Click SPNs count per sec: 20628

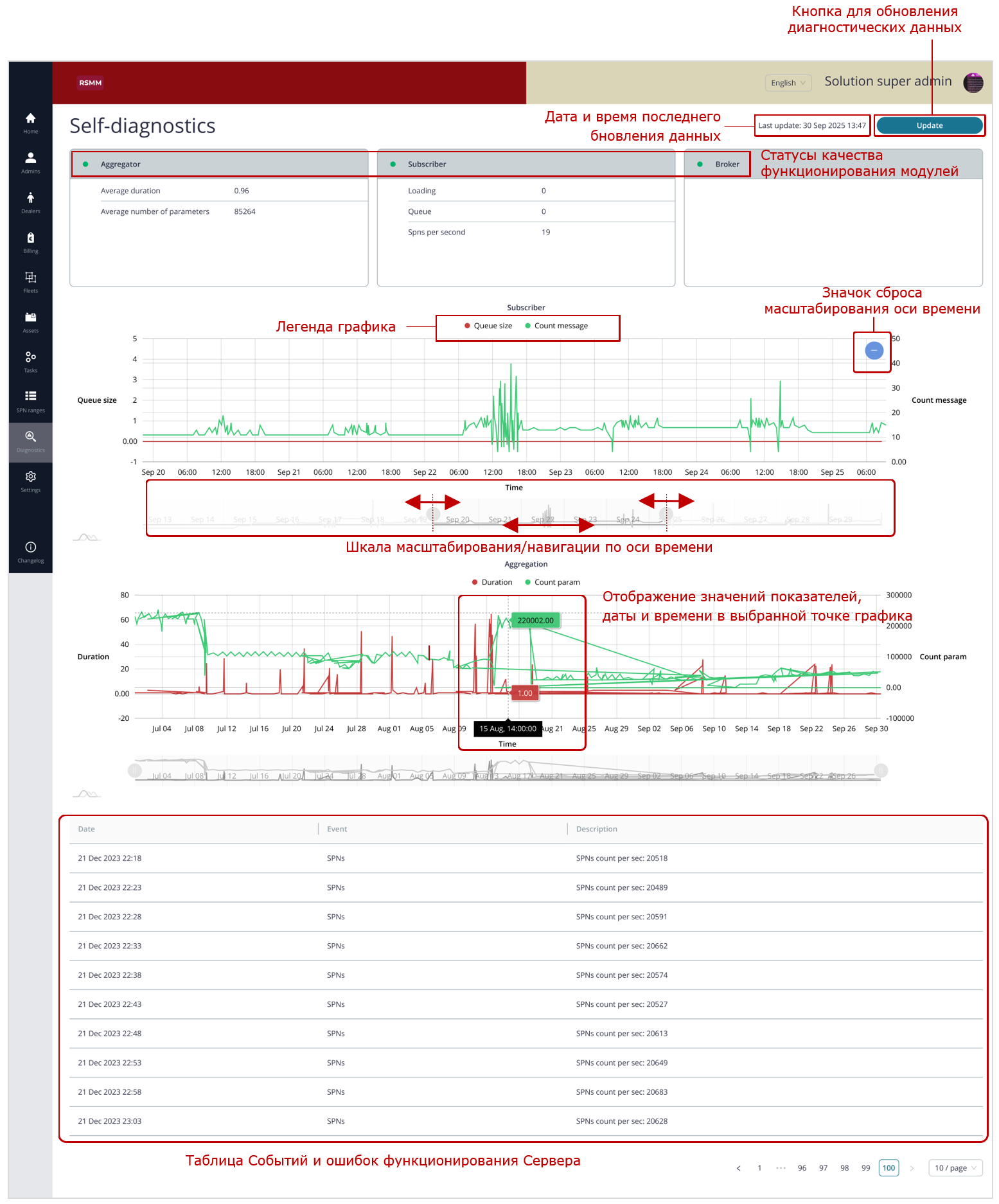(x=621, y=1121)
